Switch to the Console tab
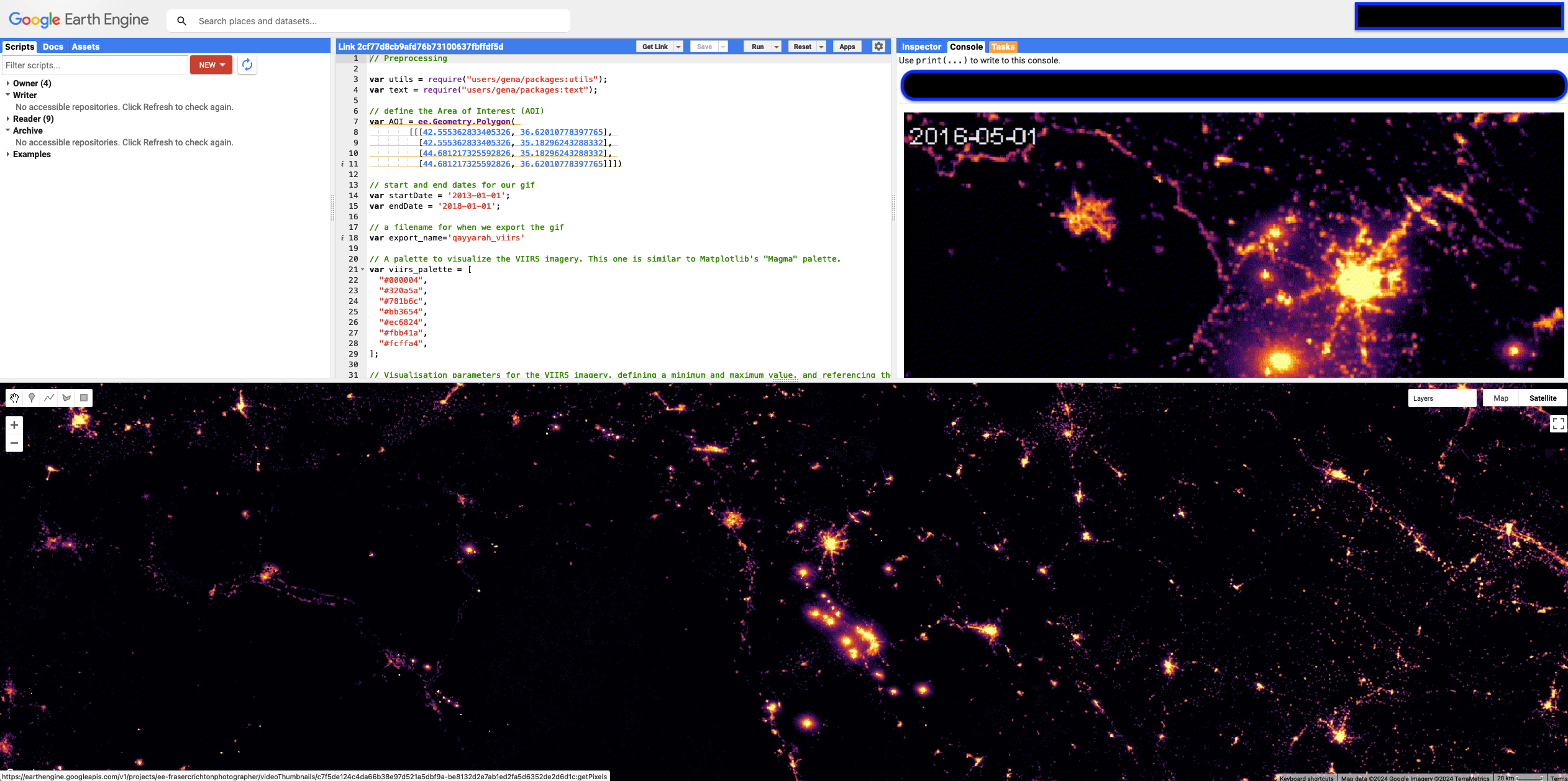The width and height of the screenshot is (1568, 781). click(966, 47)
